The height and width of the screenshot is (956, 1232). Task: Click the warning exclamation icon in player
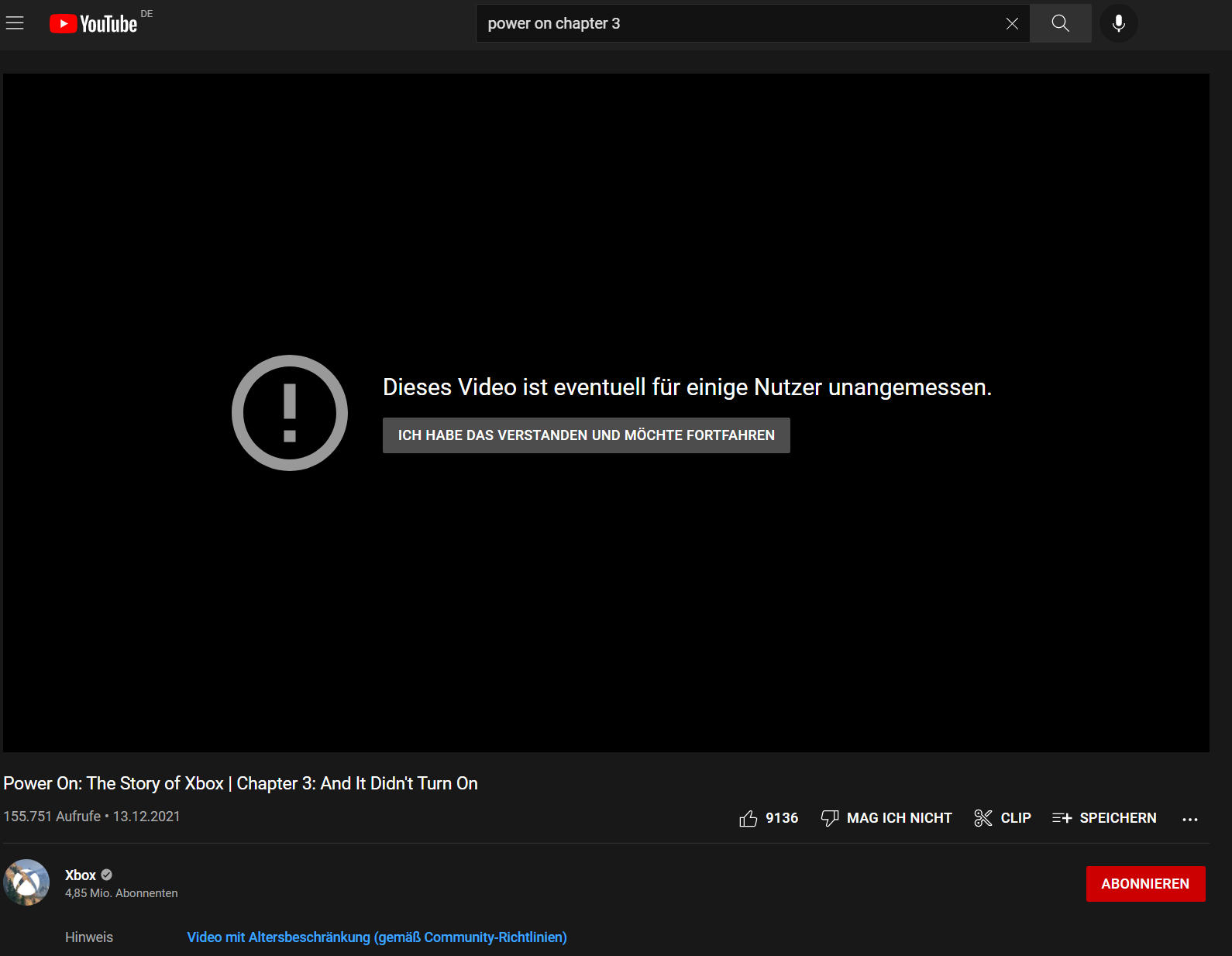pos(290,413)
